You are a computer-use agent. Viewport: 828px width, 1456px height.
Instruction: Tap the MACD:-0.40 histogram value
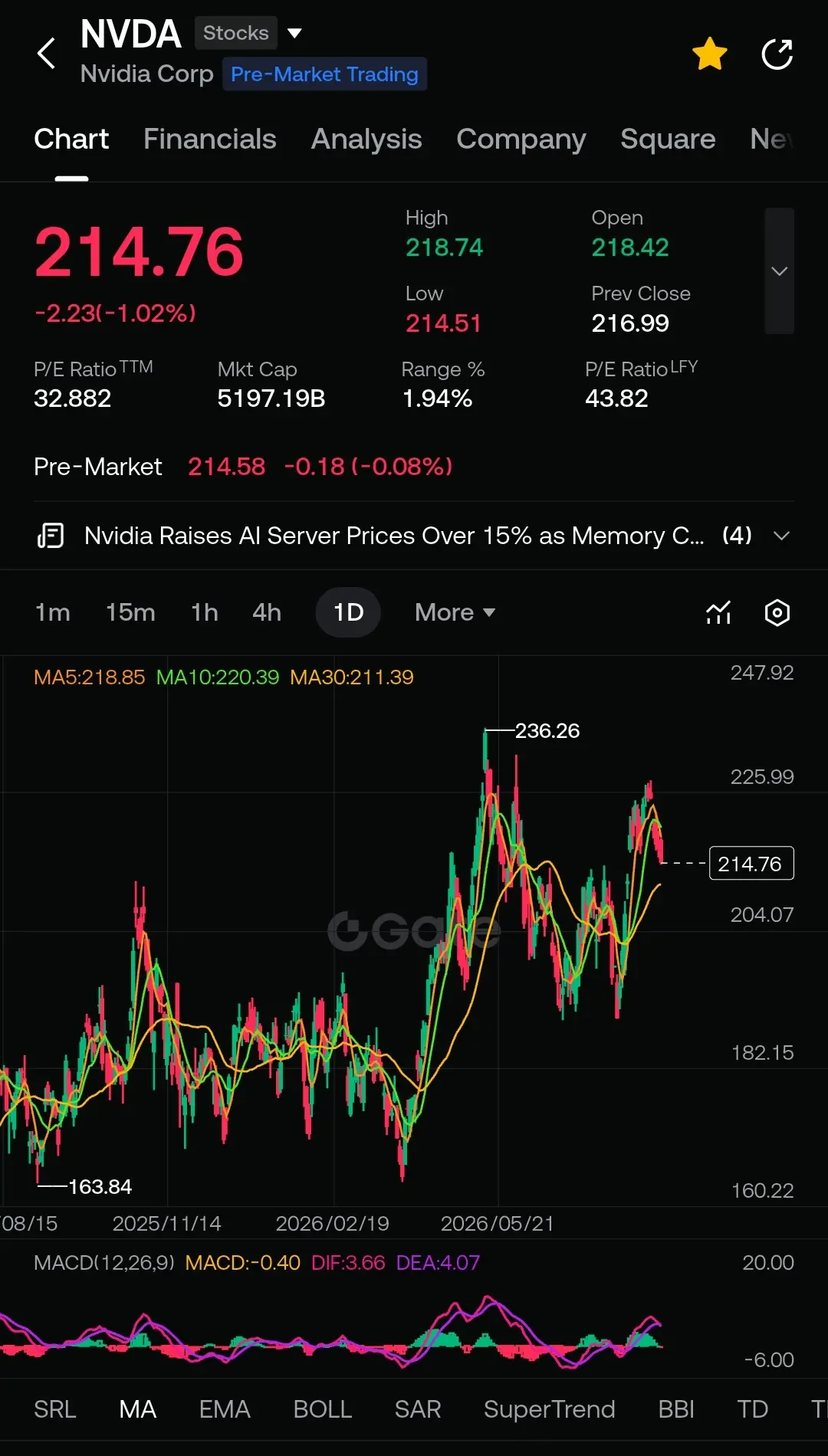[x=243, y=1263]
